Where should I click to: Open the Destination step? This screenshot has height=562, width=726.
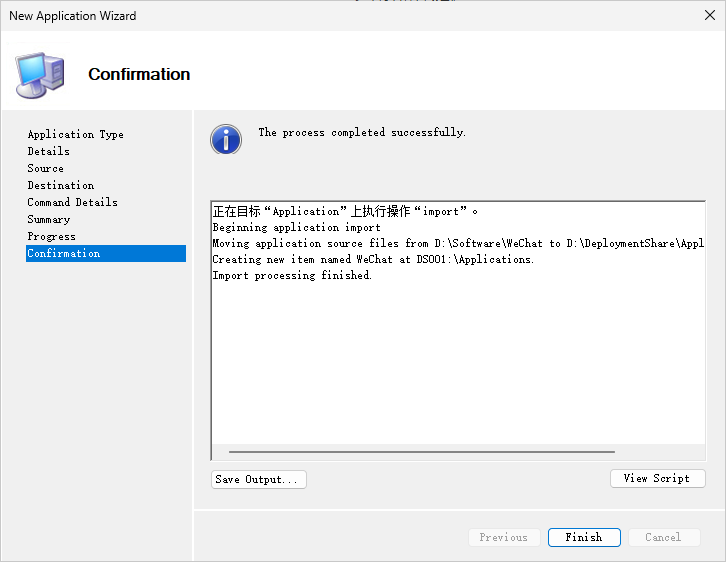coord(61,185)
